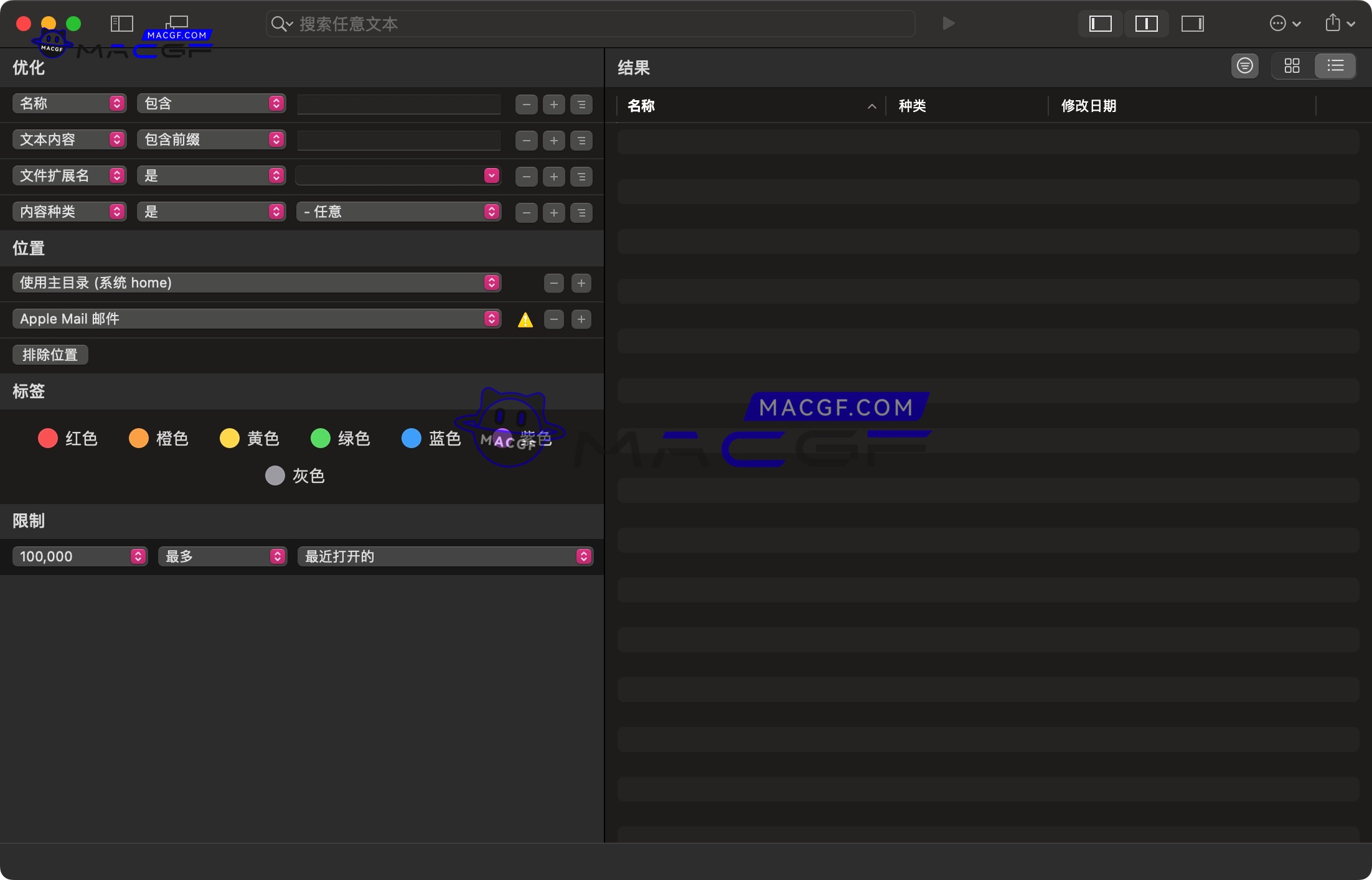Add a new criterion with the plus button

click(x=553, y=104)
